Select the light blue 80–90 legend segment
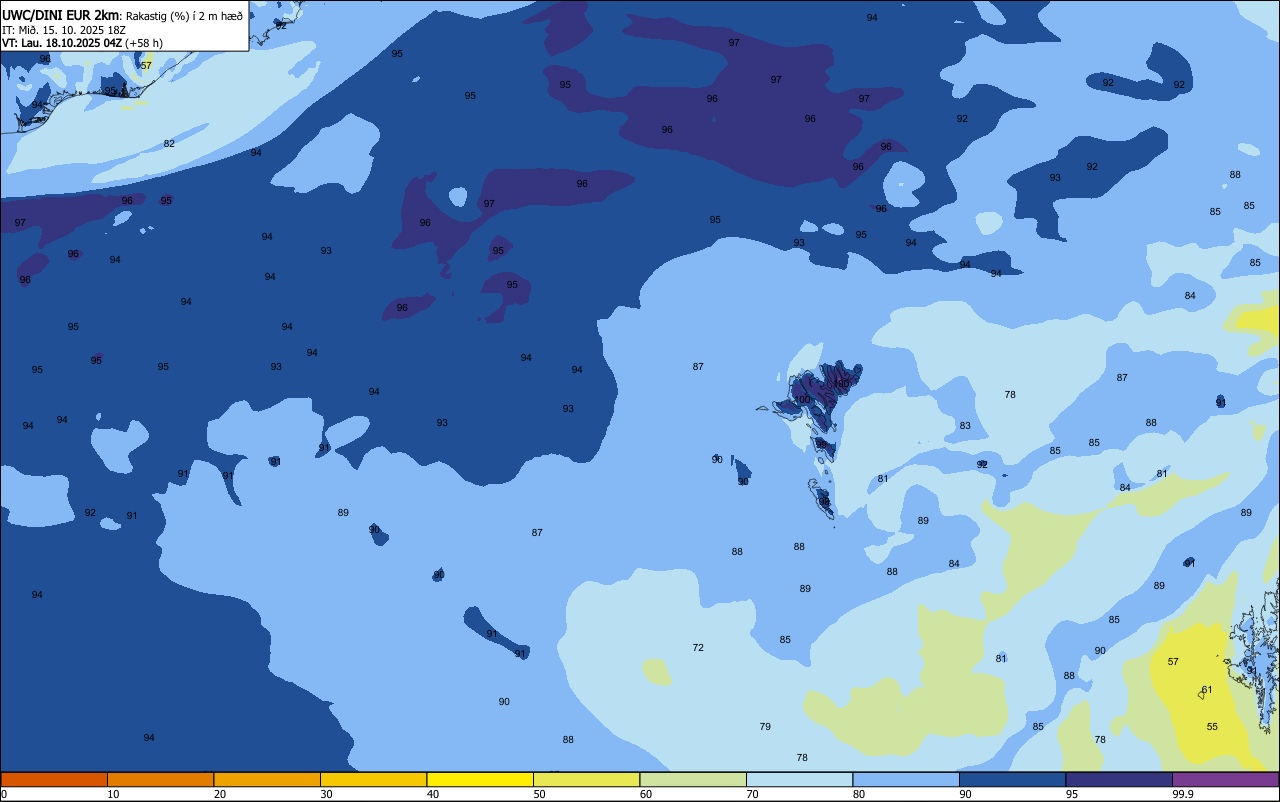 click(906, 779)
